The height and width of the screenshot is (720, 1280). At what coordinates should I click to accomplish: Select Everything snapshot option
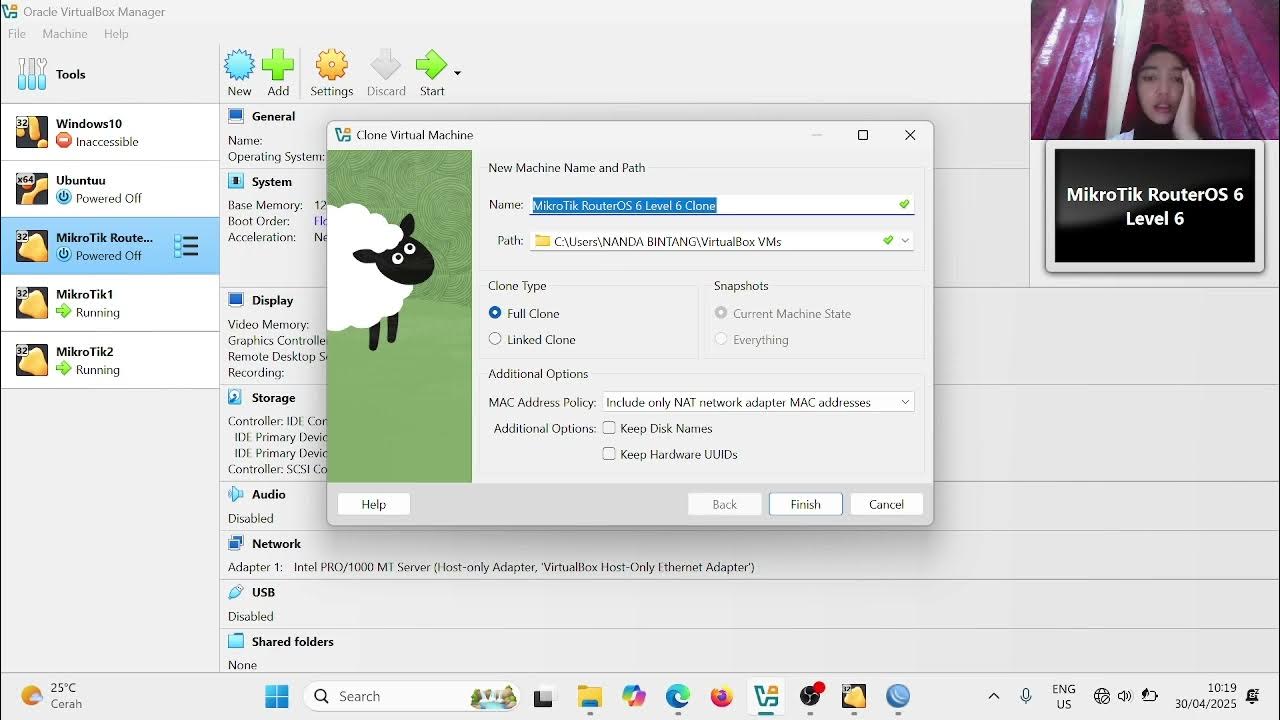point(721,339)
